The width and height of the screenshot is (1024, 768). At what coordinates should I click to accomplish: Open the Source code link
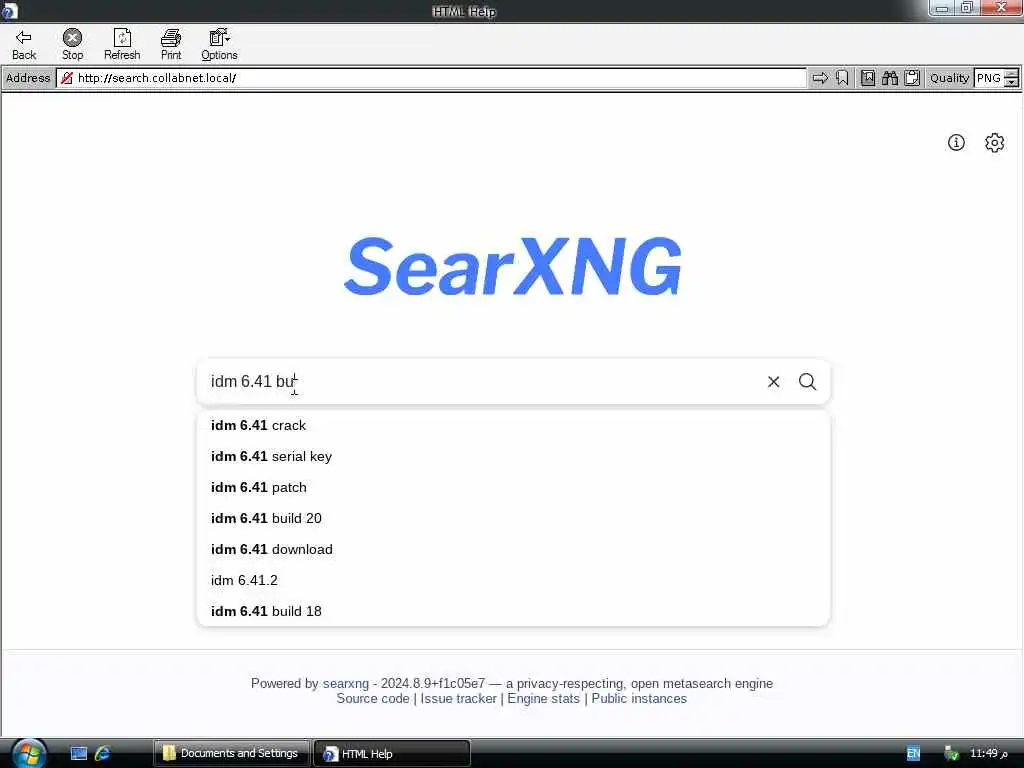pos(373,698)
